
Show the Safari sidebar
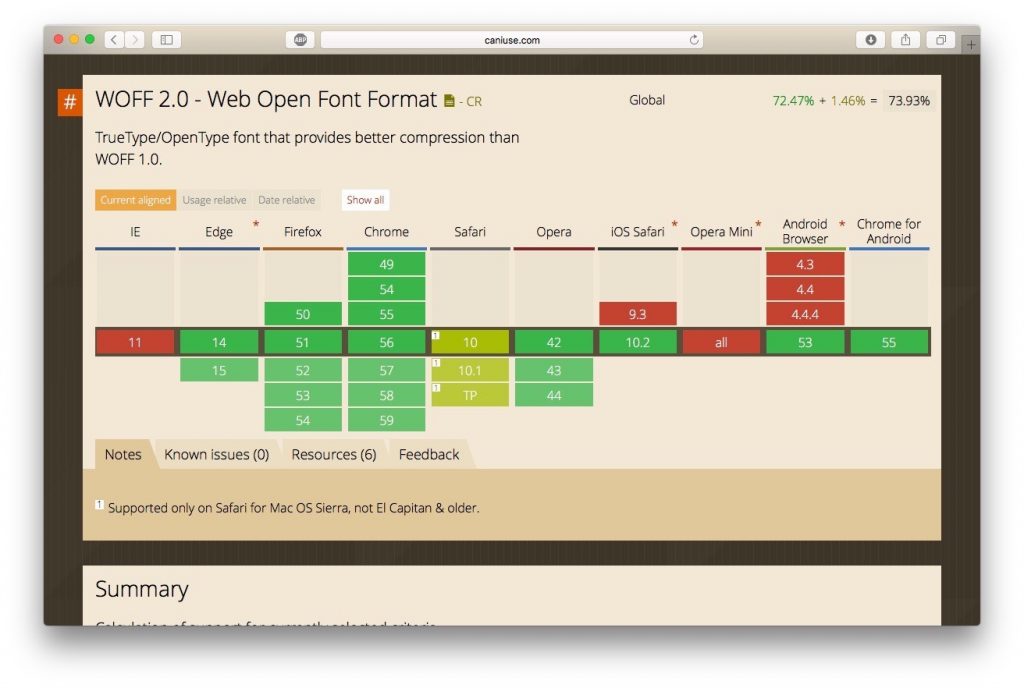pyautogui.click(x=167, y=40)
